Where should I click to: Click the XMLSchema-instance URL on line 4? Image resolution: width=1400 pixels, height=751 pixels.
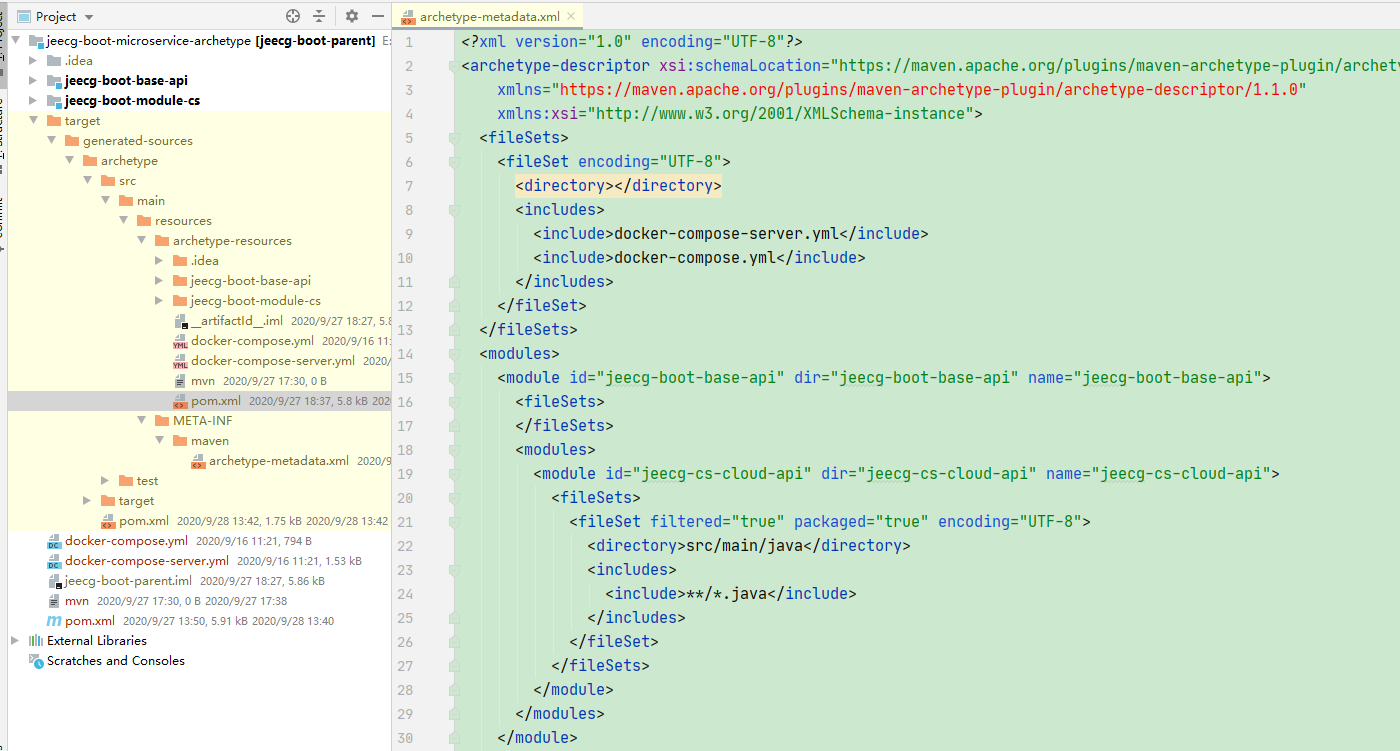click(x=781, y=114)
